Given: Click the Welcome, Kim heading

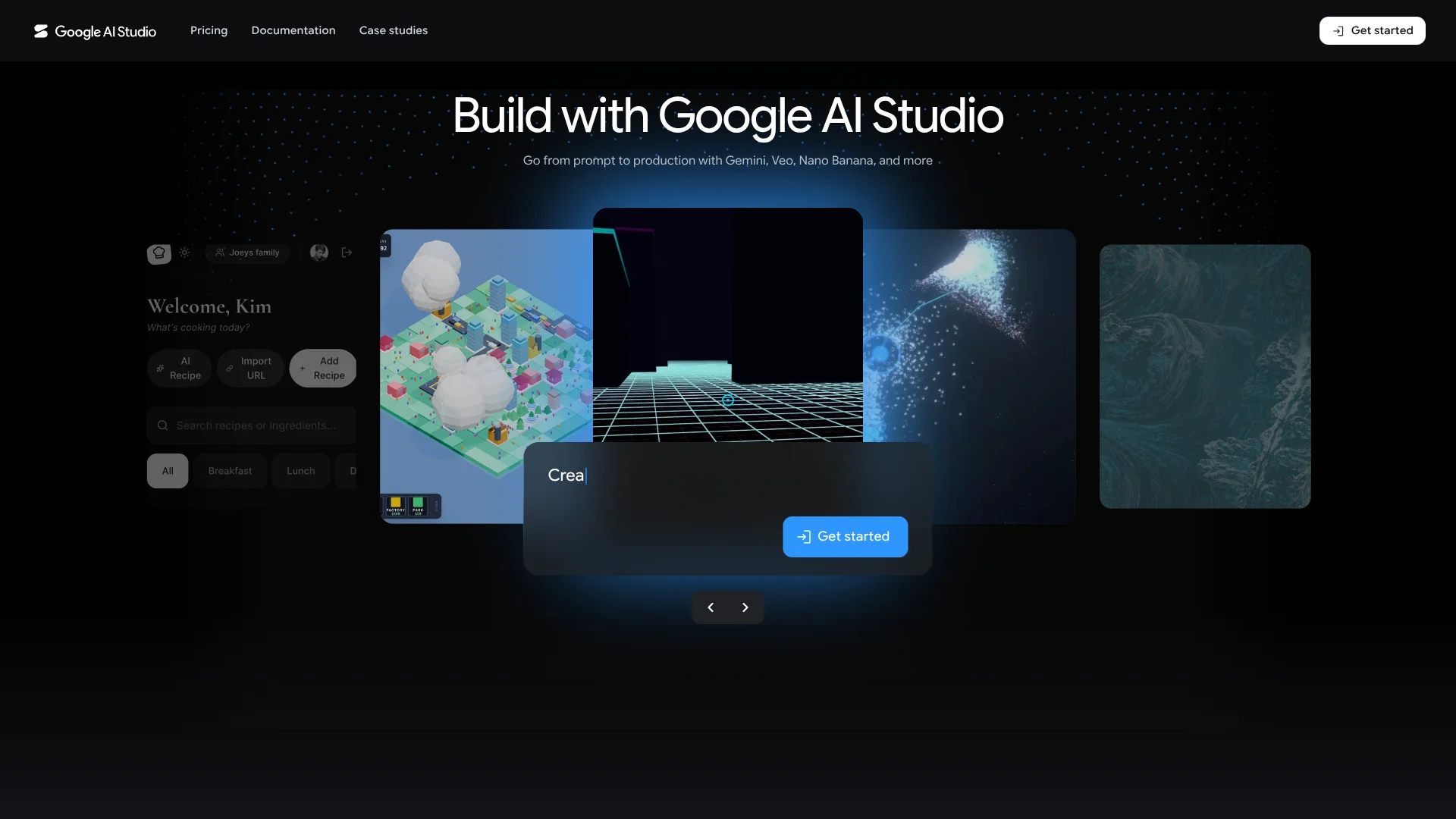Looking at the screenshot, I should [209, 306].
